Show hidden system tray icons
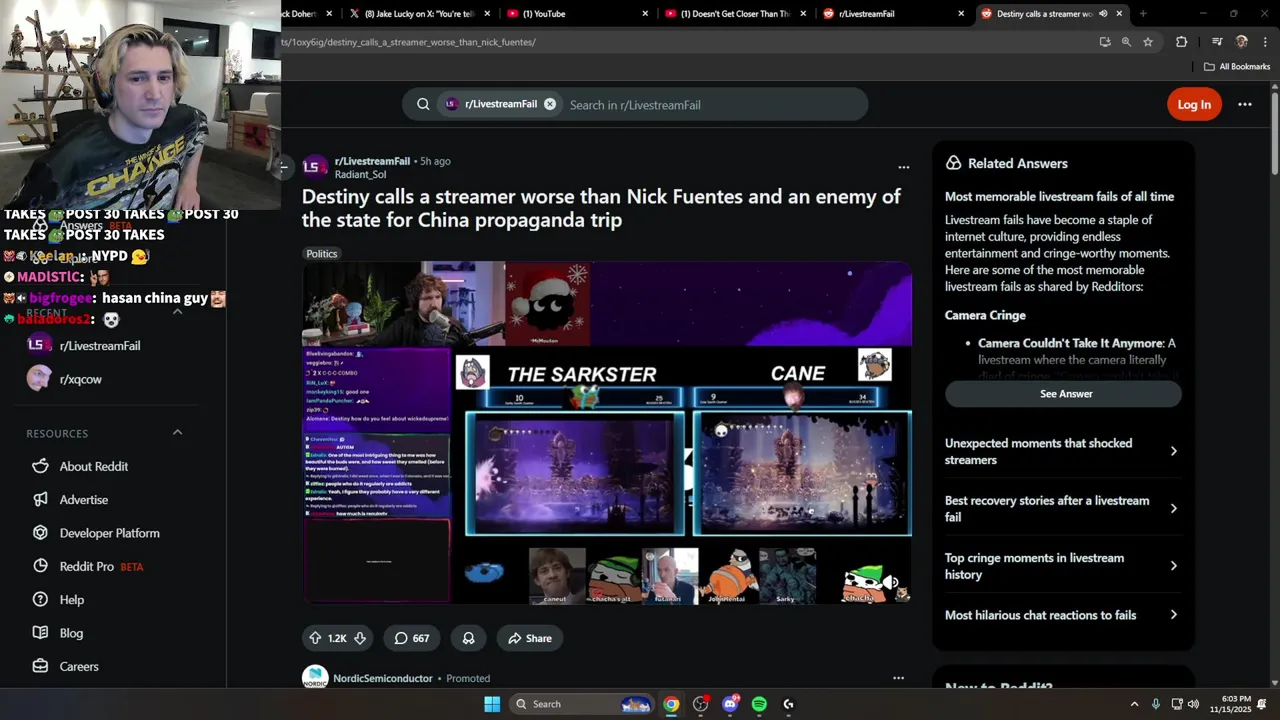Image resolution: width=1280 pixels, height=720 pixels. 1134,704
